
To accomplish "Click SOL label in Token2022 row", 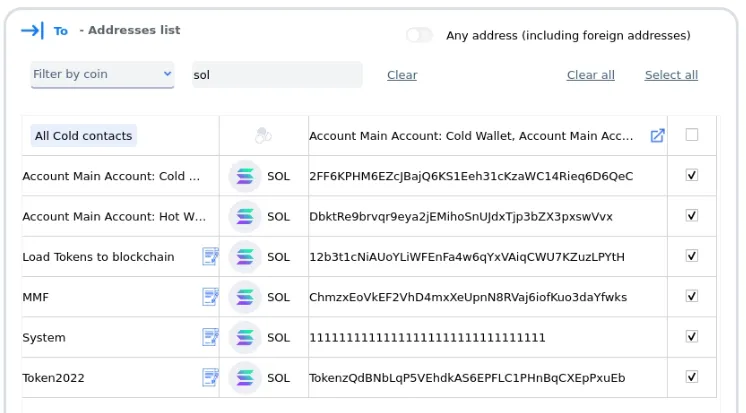I will click(x=278, y=378).
